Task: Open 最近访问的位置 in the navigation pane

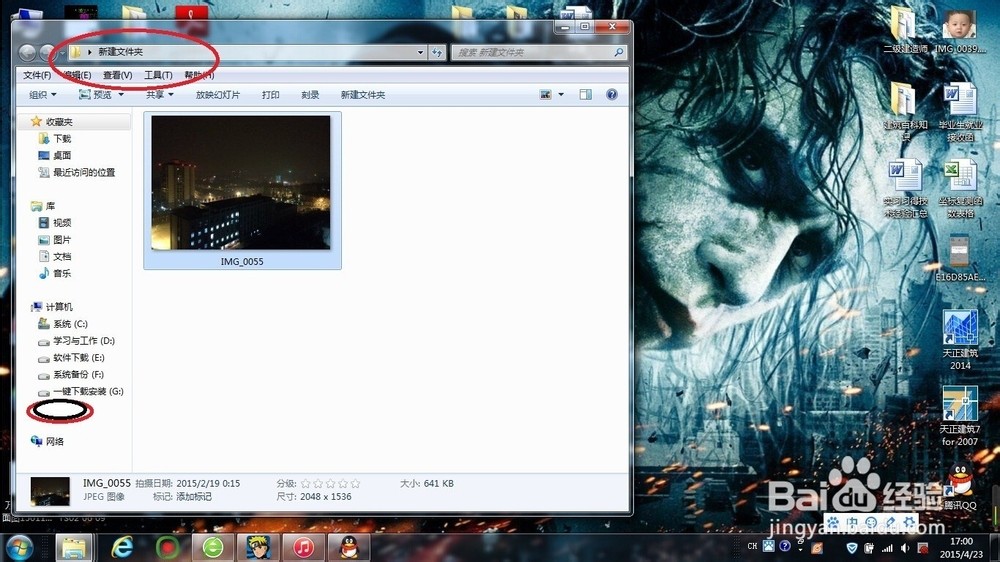Action: click(x=83, y=172)
